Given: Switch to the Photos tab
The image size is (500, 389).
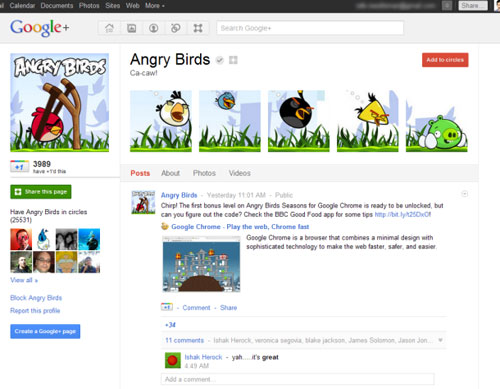Looking at the screenshot, I should pos(204,173).
